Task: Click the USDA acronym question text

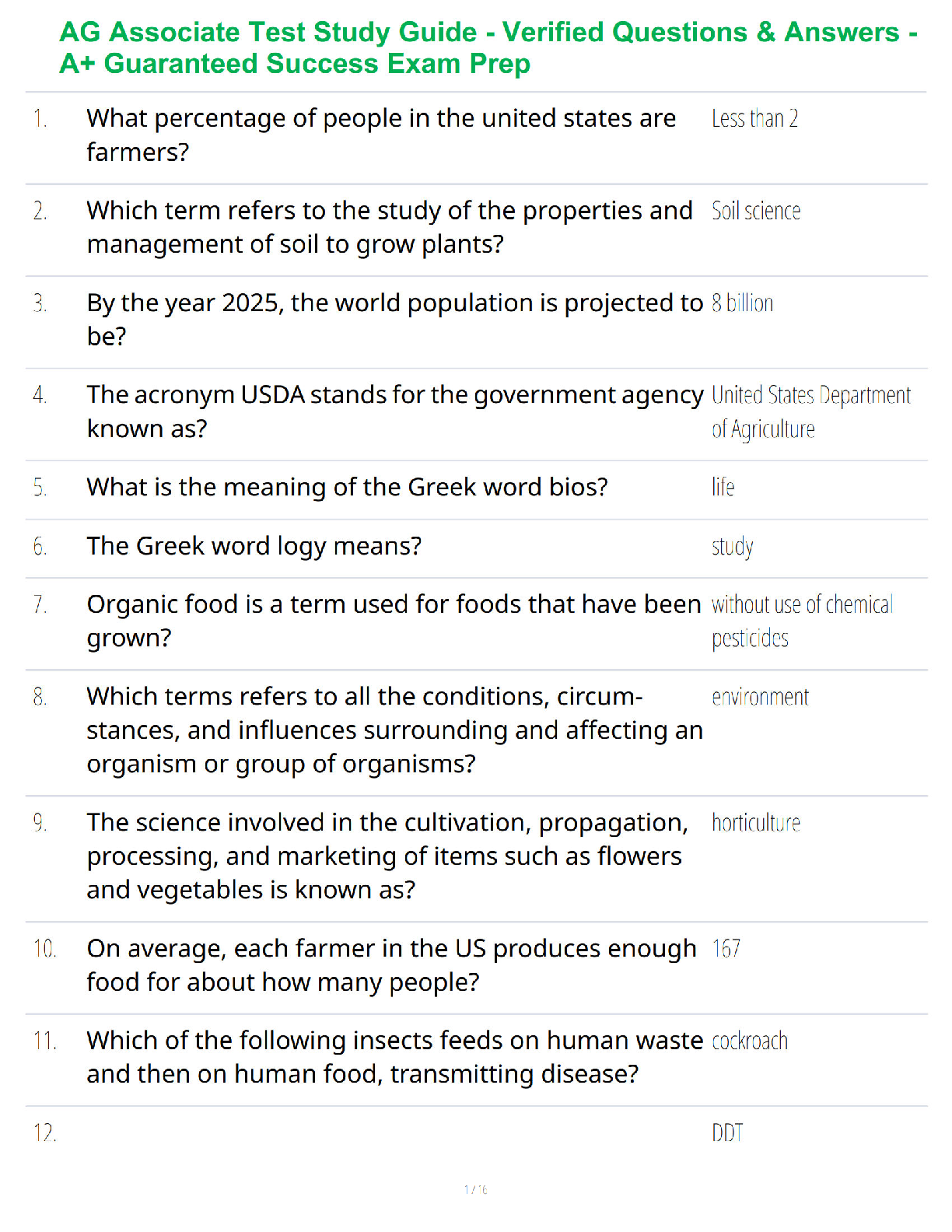Action: (395, 411)
